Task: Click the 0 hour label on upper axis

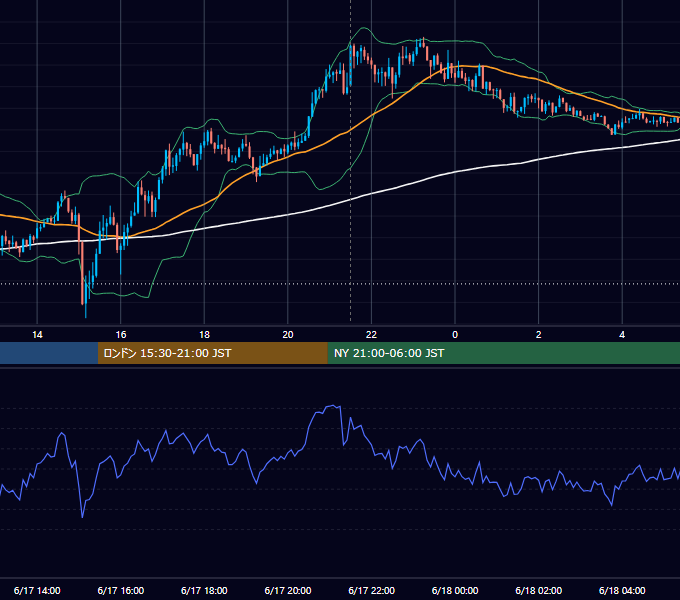Action: click(x=455, y=335)
